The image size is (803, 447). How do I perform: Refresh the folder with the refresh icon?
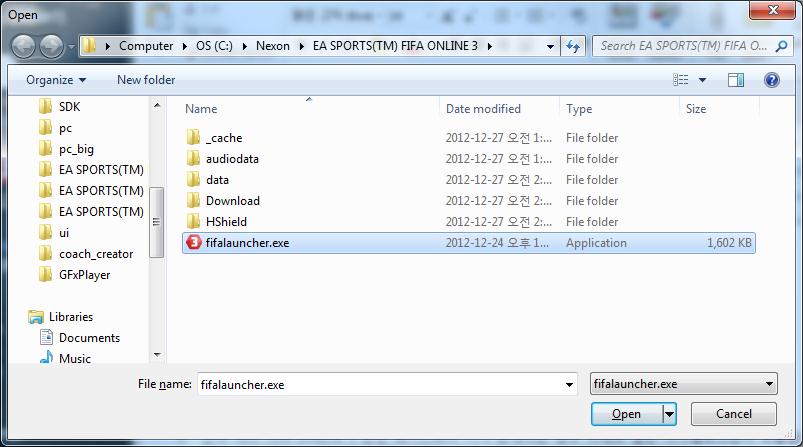pyautogui.click(x=573, y=46)
